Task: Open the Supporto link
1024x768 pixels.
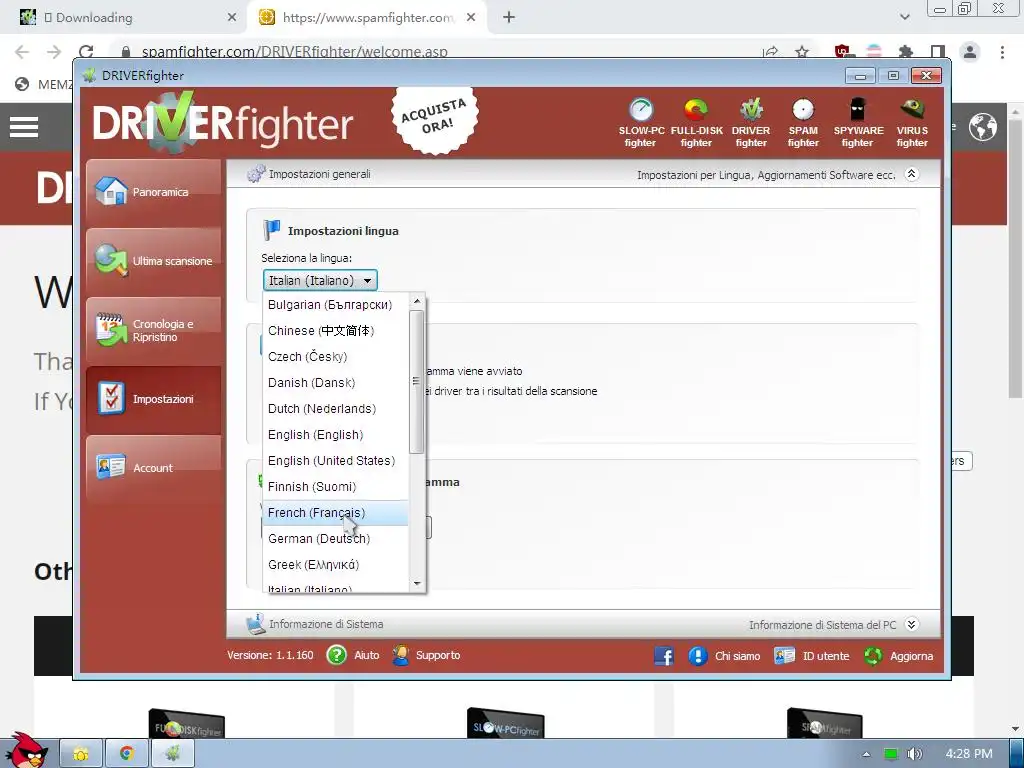Action: (x=438, y=655)
